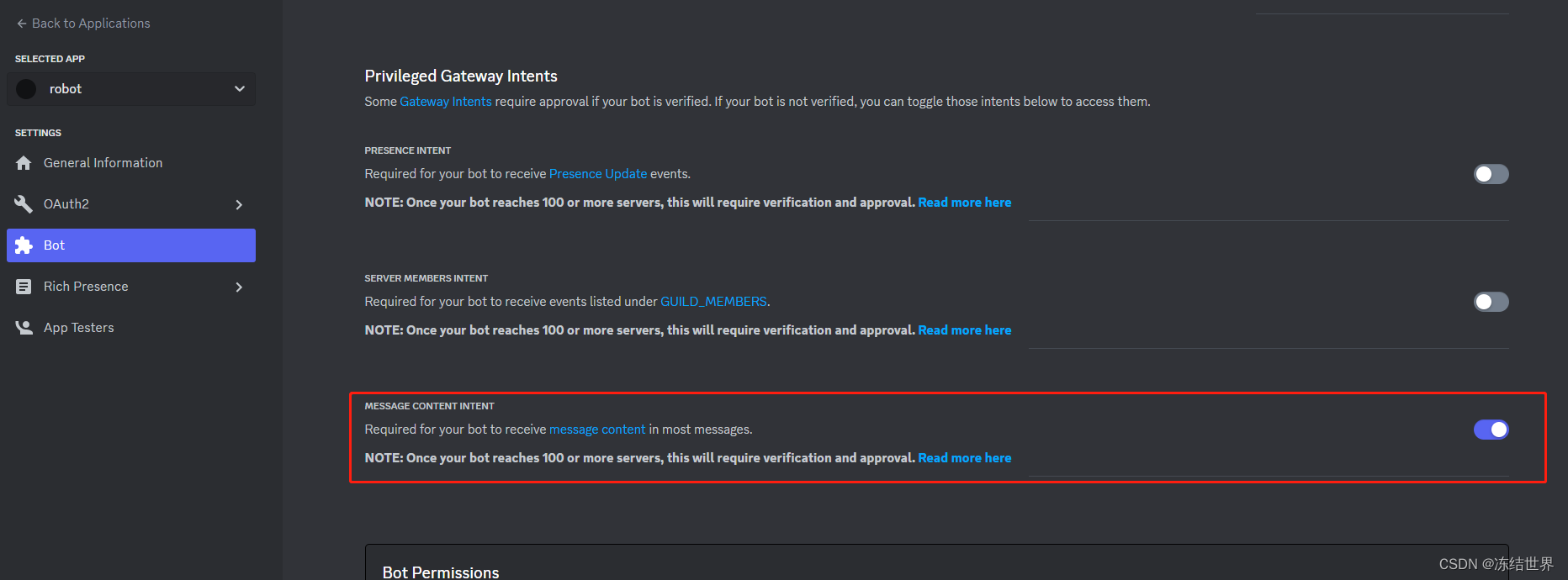
Task: Open the Presence Update link
Action: point(598,174)
